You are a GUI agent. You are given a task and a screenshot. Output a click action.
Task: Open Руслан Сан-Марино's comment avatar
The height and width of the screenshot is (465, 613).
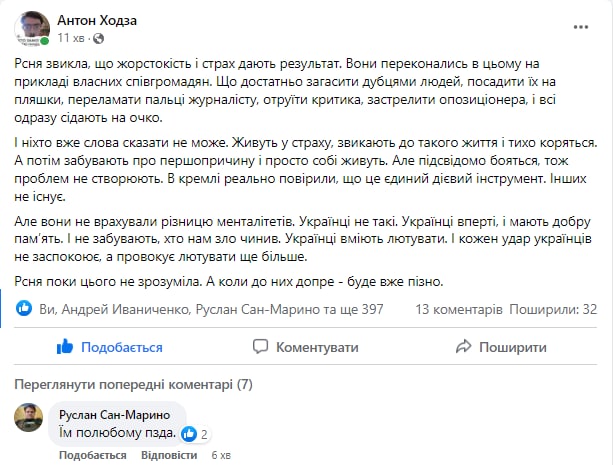click(28, 417)
